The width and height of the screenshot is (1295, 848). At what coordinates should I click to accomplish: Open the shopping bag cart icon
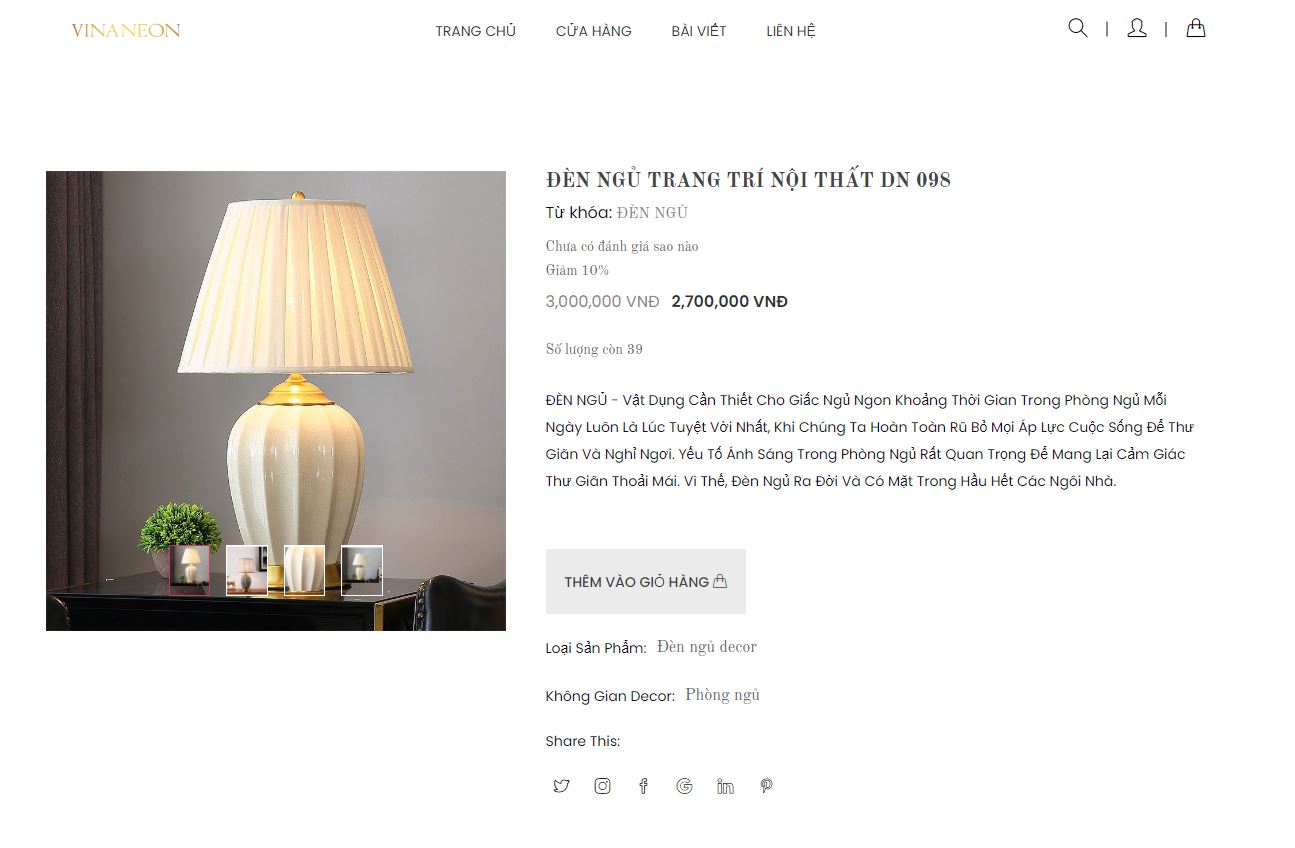click(1195, 28)
